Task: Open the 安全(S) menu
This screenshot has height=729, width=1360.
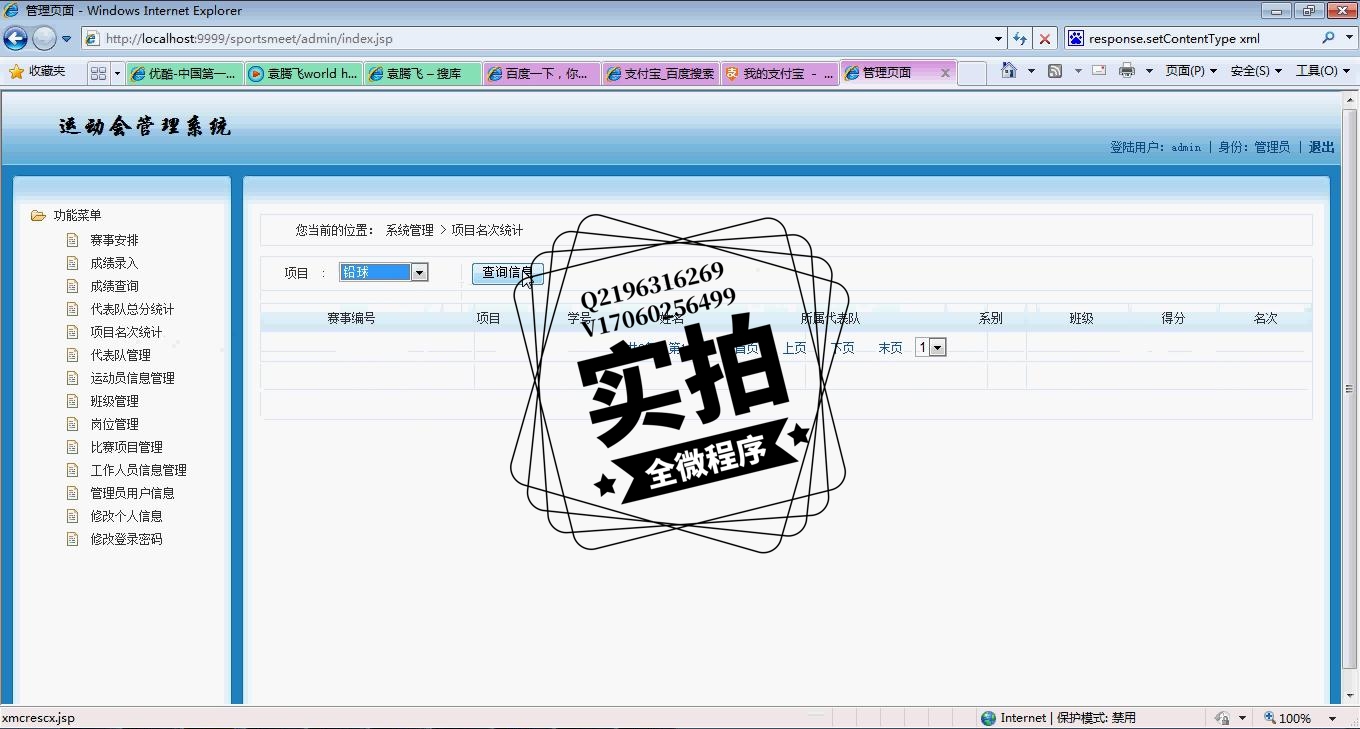Action: [1256, 71]
